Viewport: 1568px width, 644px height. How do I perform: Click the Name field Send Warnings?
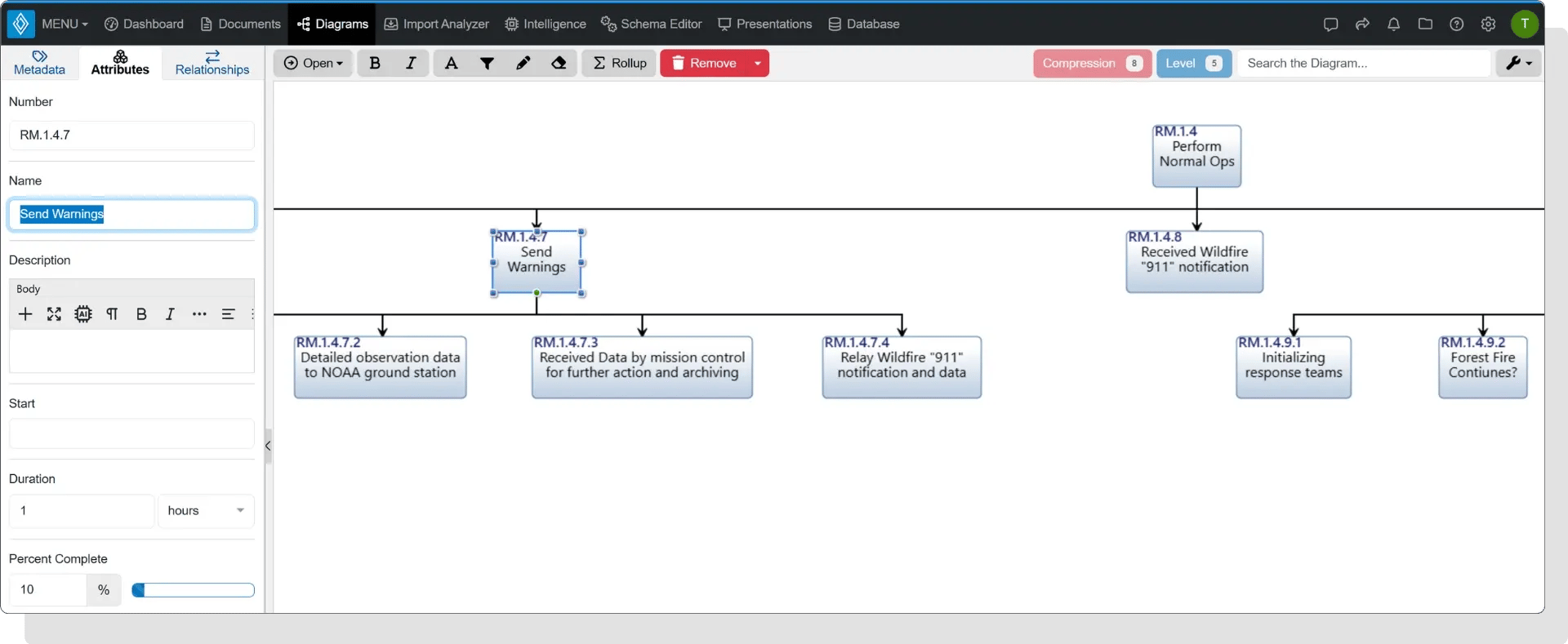[131, 214]
